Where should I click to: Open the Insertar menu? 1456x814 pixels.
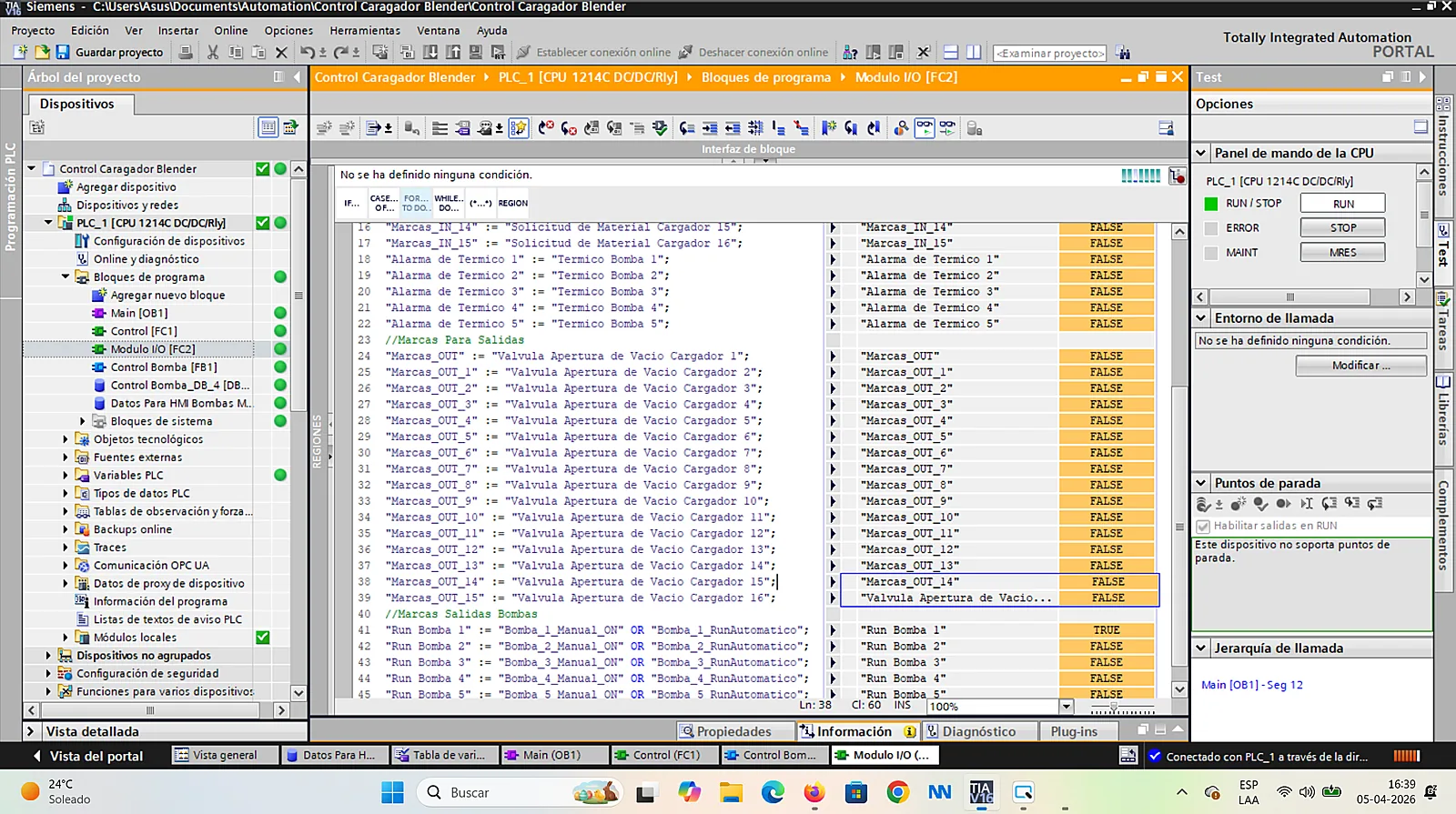coord(178,30)
